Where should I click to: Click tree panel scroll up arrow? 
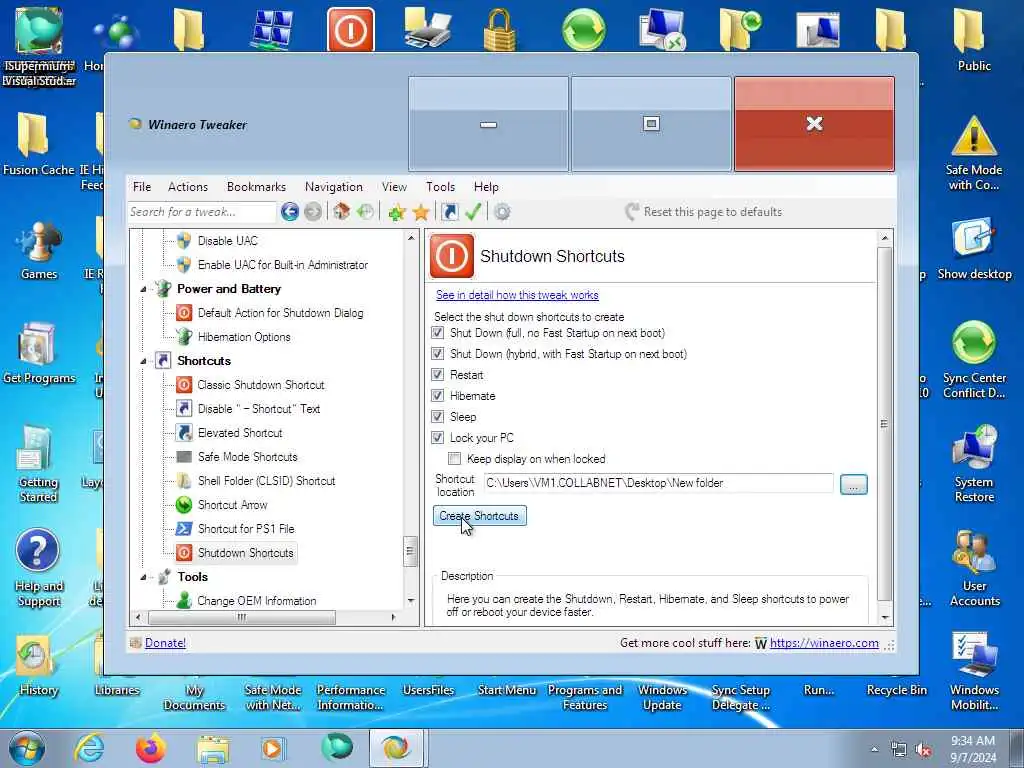[411, 238]
